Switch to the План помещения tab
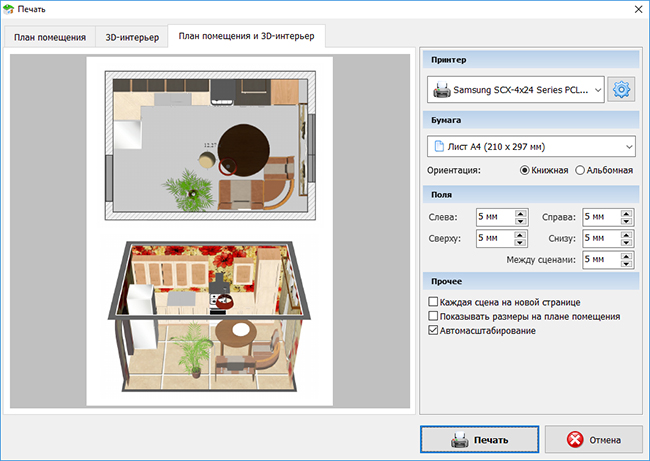650x461 pixels. tap(50, 37)
